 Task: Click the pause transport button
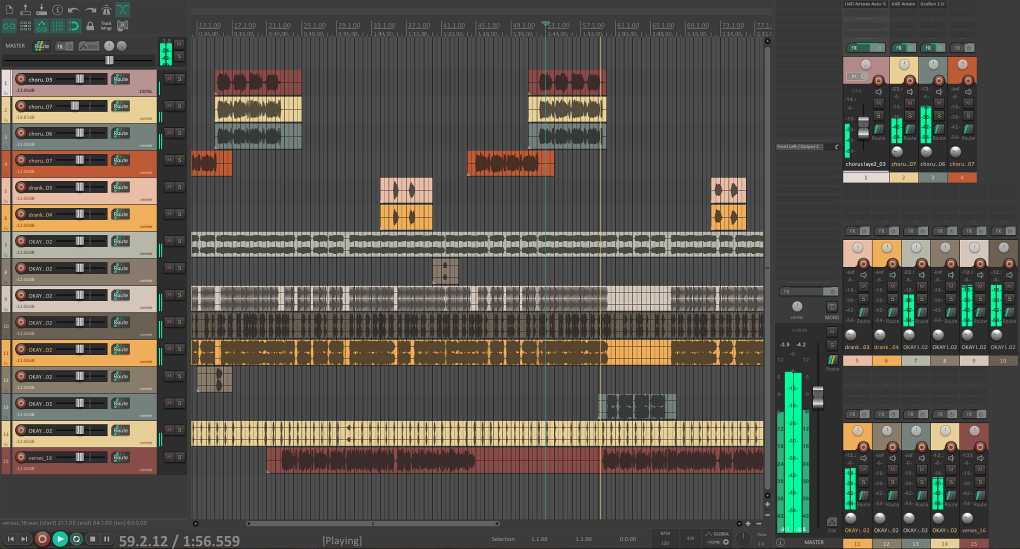106,539
